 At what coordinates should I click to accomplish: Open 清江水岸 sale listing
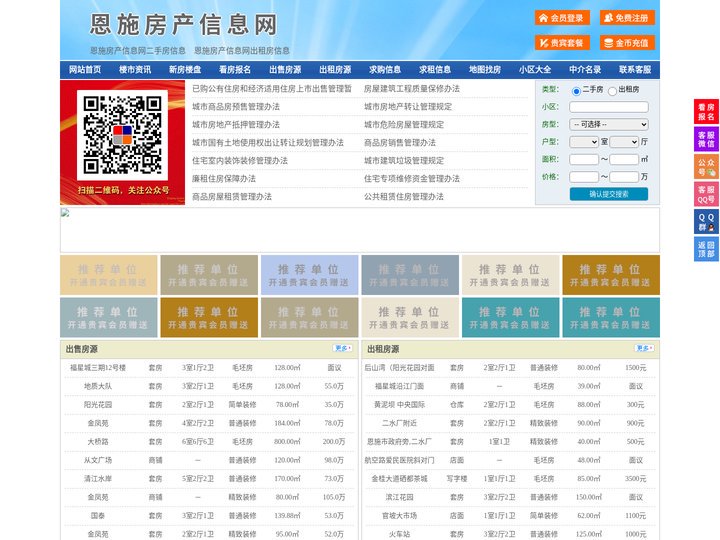point(98,478)
